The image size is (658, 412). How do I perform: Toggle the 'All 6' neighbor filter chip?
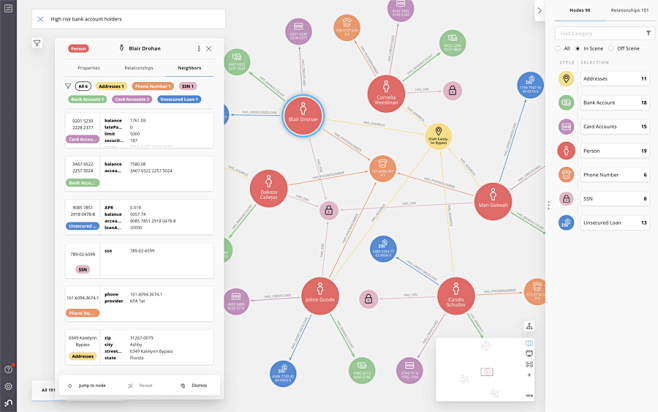pyautogui.click(x=83, y=86)
